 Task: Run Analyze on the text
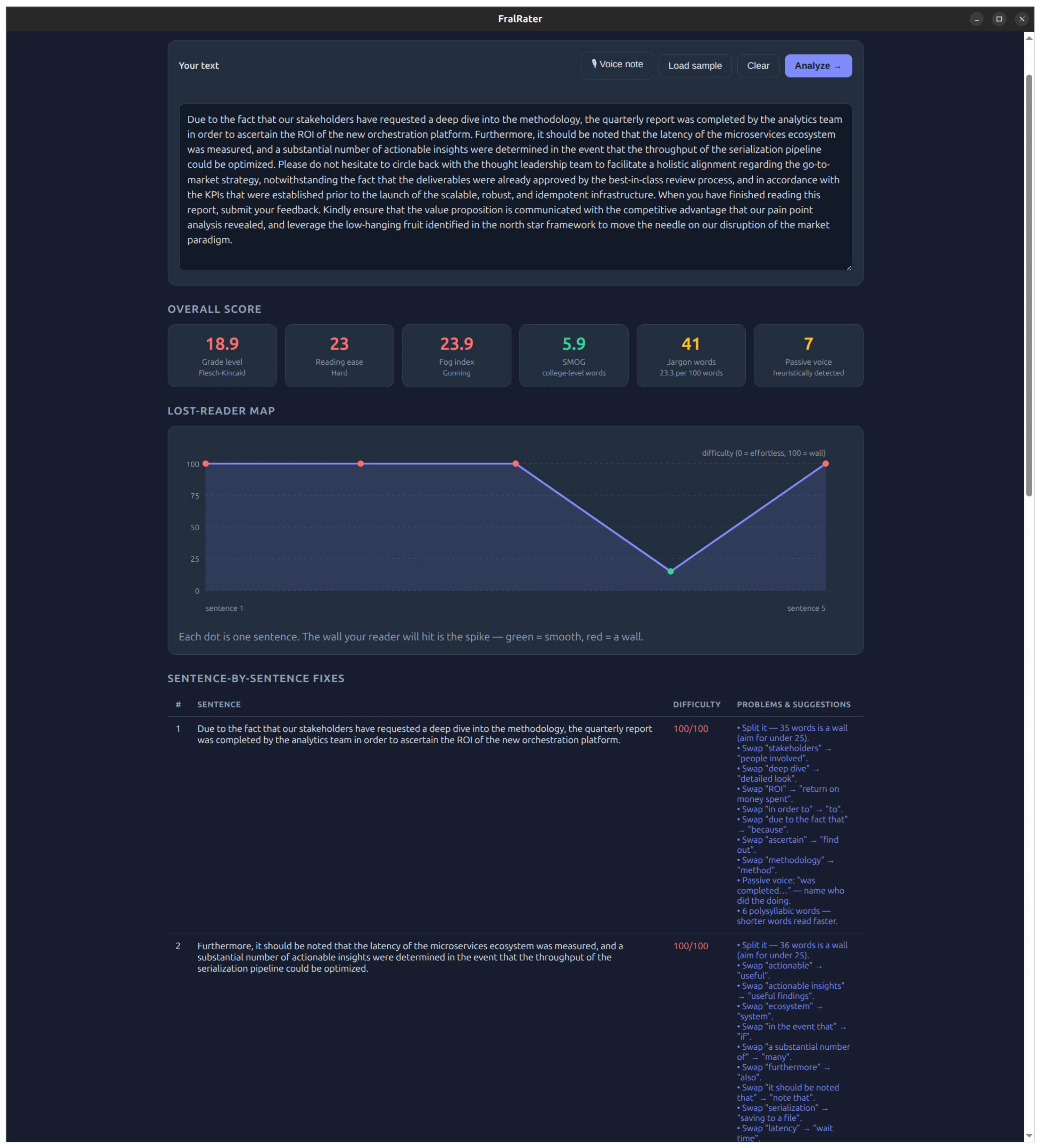point(818,66)
